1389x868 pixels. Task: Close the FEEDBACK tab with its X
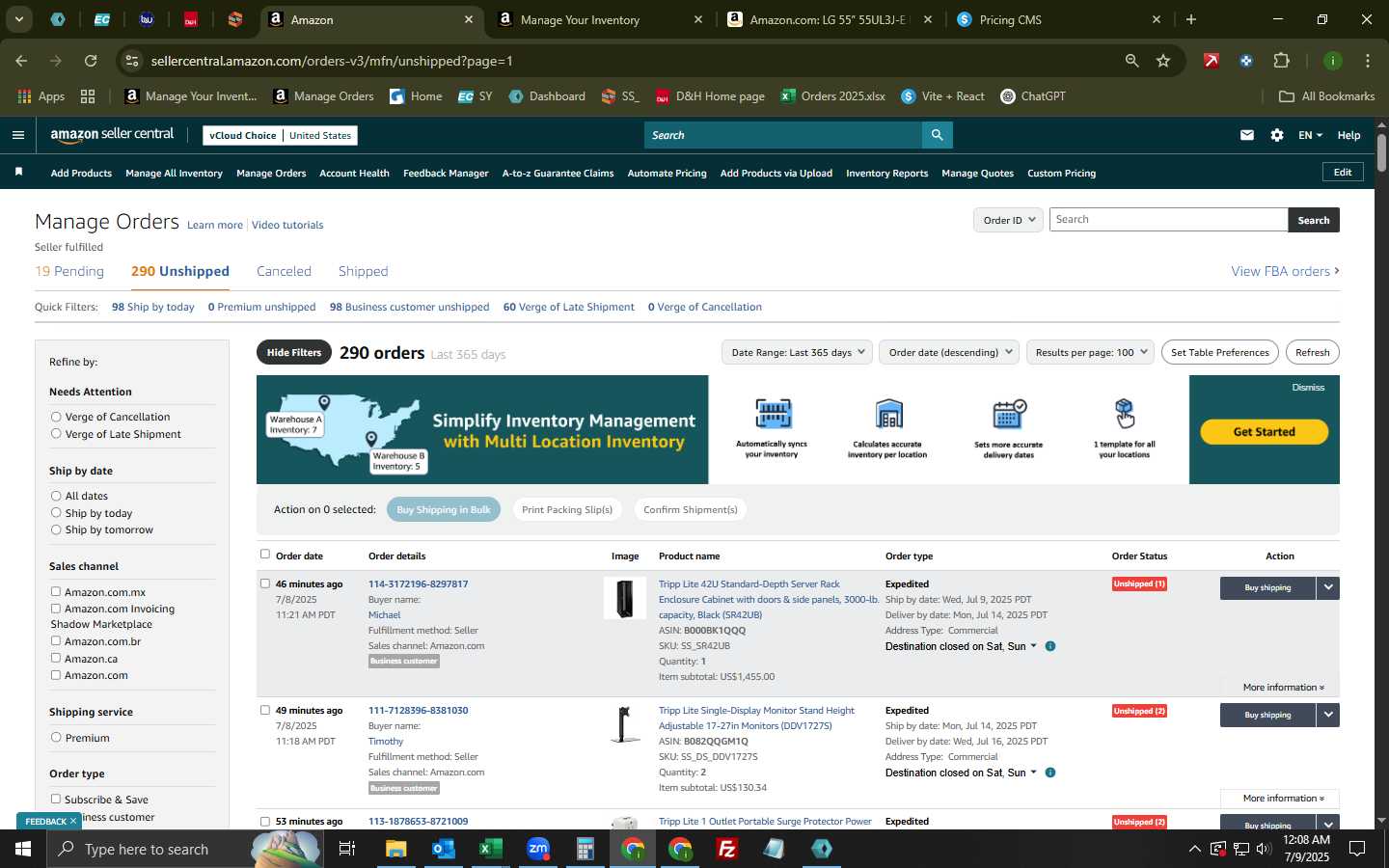point(72,821)
